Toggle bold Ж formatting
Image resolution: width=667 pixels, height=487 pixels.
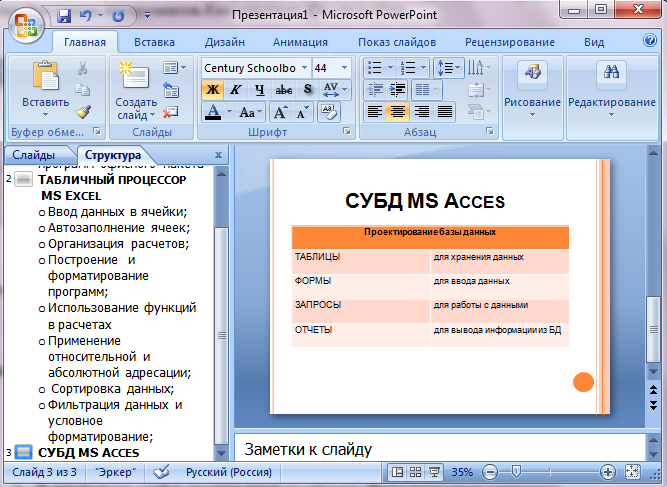[x=212, y=90]
